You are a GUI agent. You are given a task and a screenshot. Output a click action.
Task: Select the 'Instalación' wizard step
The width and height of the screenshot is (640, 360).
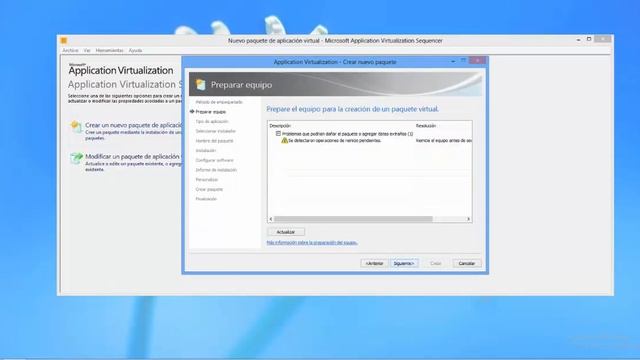pos(206,151)
